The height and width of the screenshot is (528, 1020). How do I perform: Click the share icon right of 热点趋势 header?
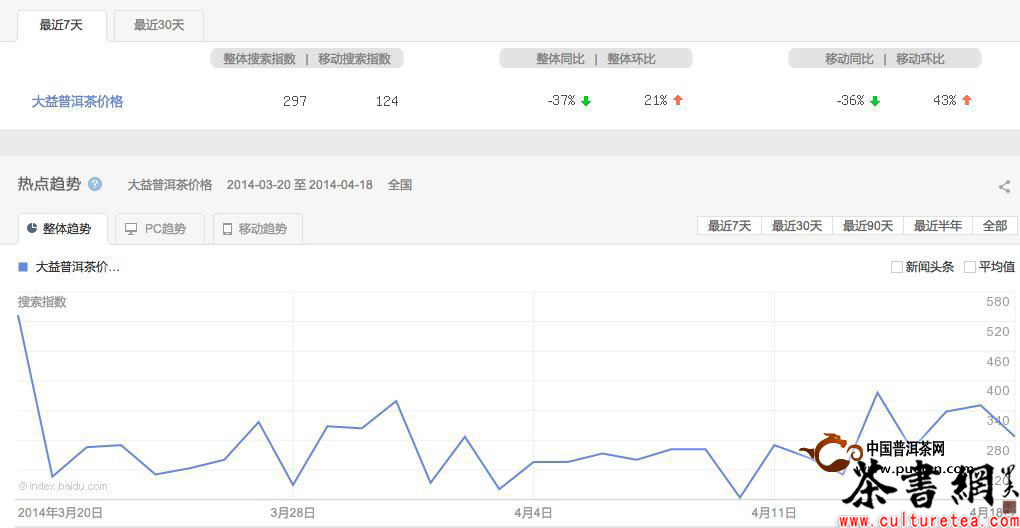pyautogui.click(x=1004, y=186)
